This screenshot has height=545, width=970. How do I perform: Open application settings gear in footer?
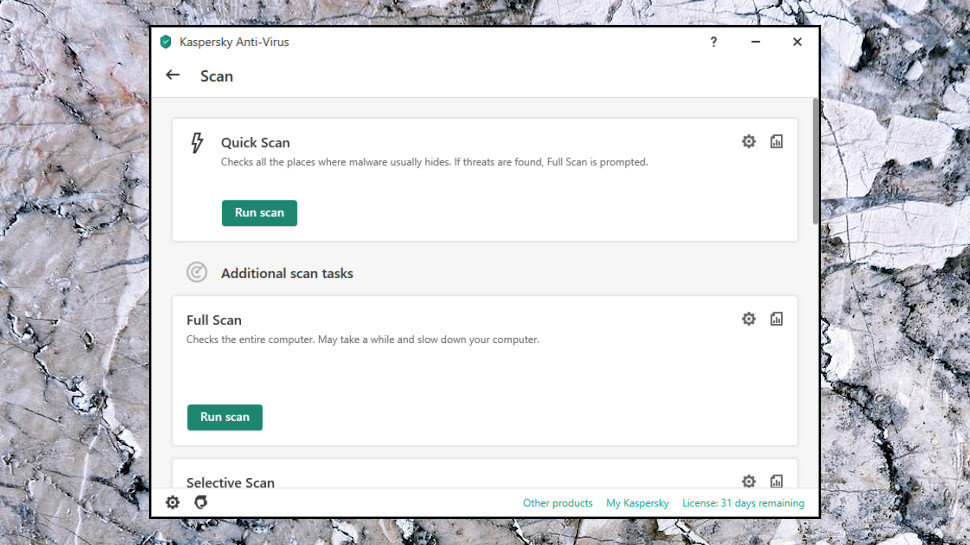(x=173, y=502)
